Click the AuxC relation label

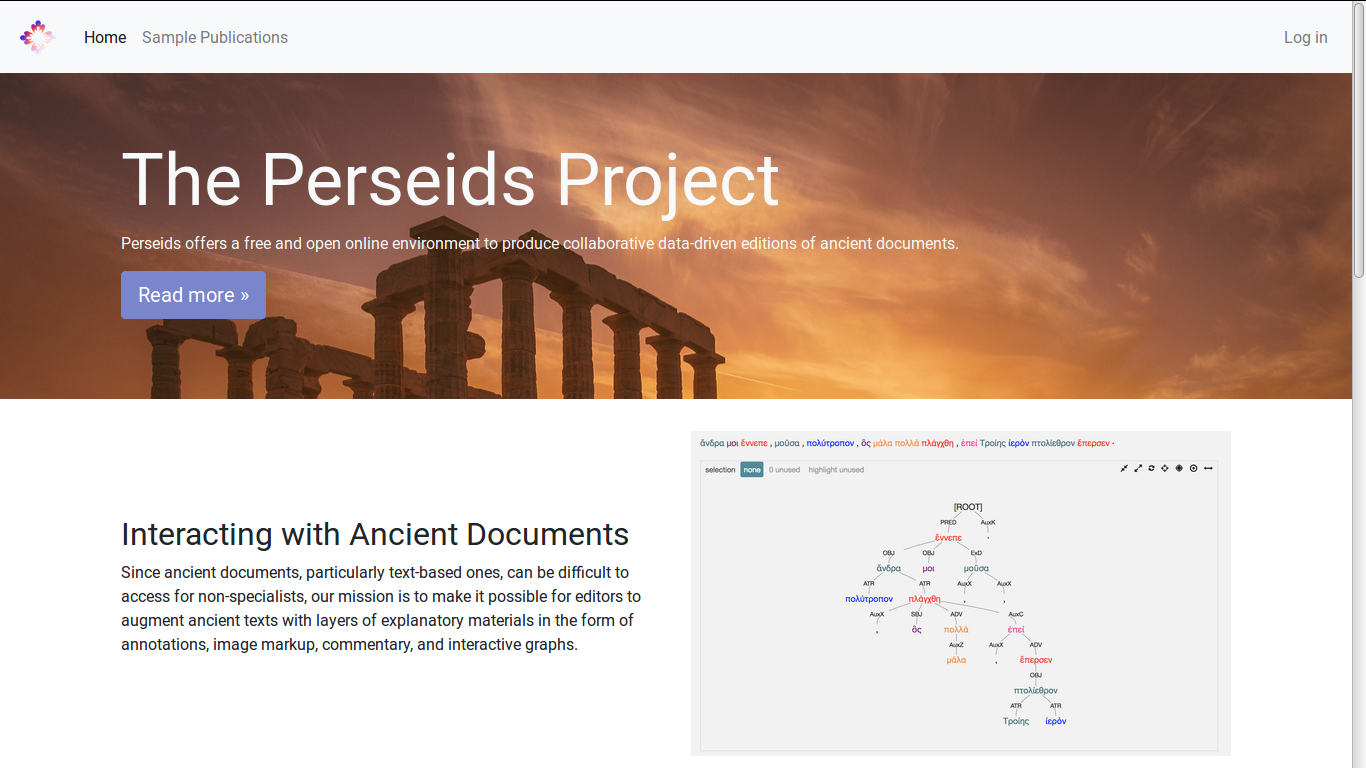pyautogui.click(x=1016, y=614)
